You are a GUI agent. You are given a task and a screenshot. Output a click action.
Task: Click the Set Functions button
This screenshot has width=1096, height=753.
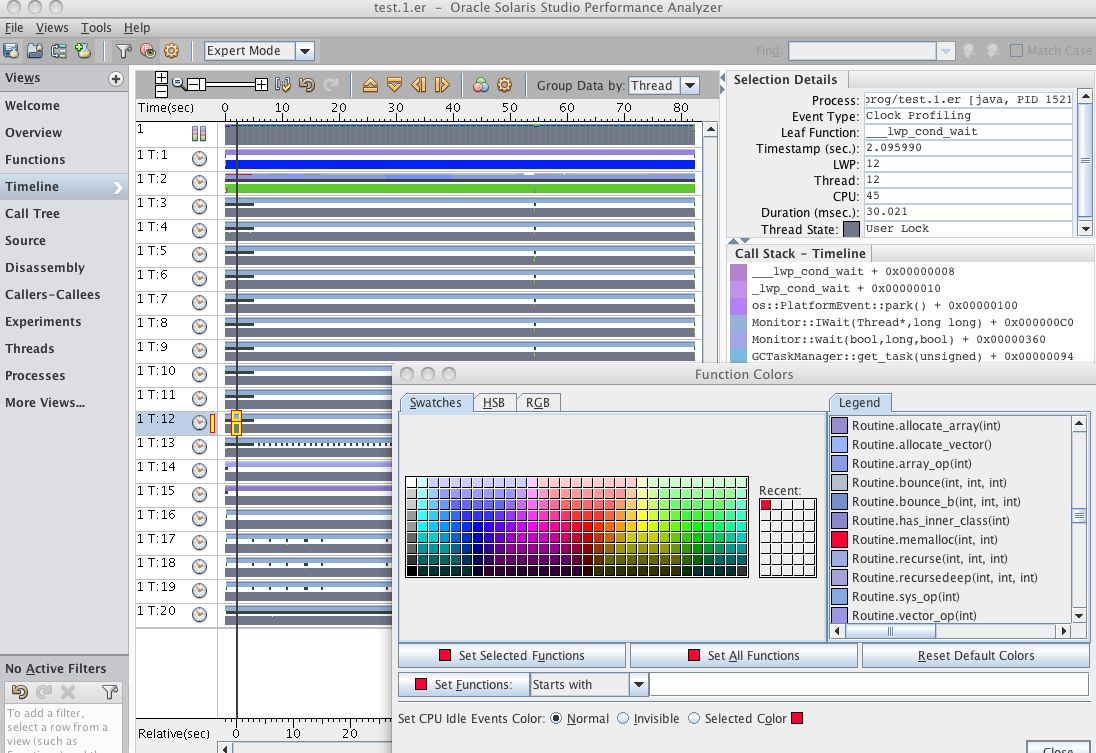coord(463,684)
